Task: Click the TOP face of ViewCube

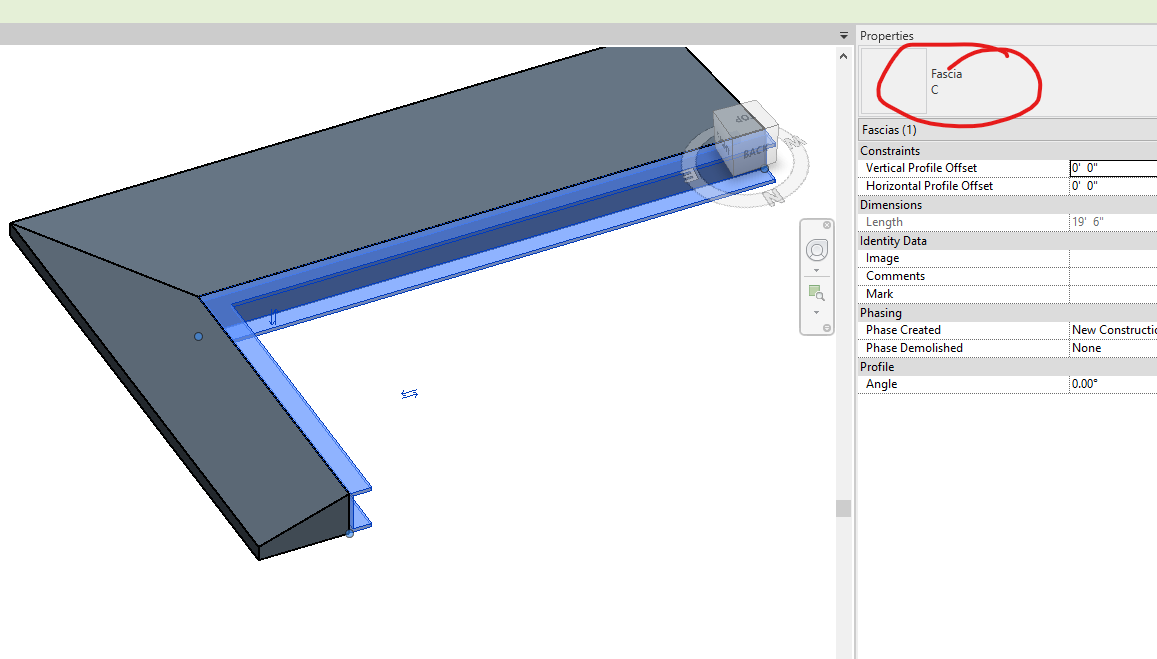Action: [744, 117]
